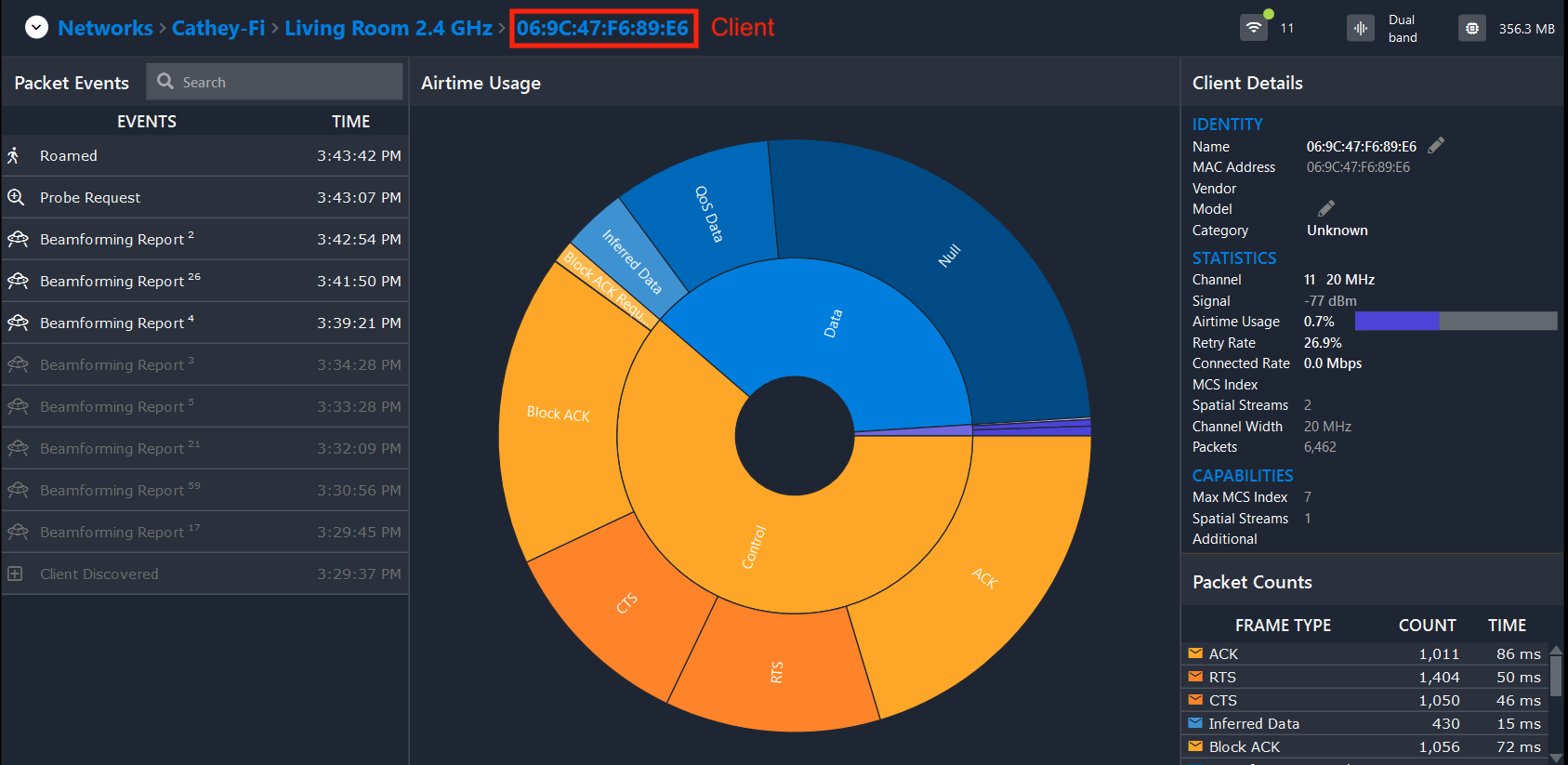Screen dimensions: 1568x765
Task: Click the search magnifier icon
Action: point(165,82)
